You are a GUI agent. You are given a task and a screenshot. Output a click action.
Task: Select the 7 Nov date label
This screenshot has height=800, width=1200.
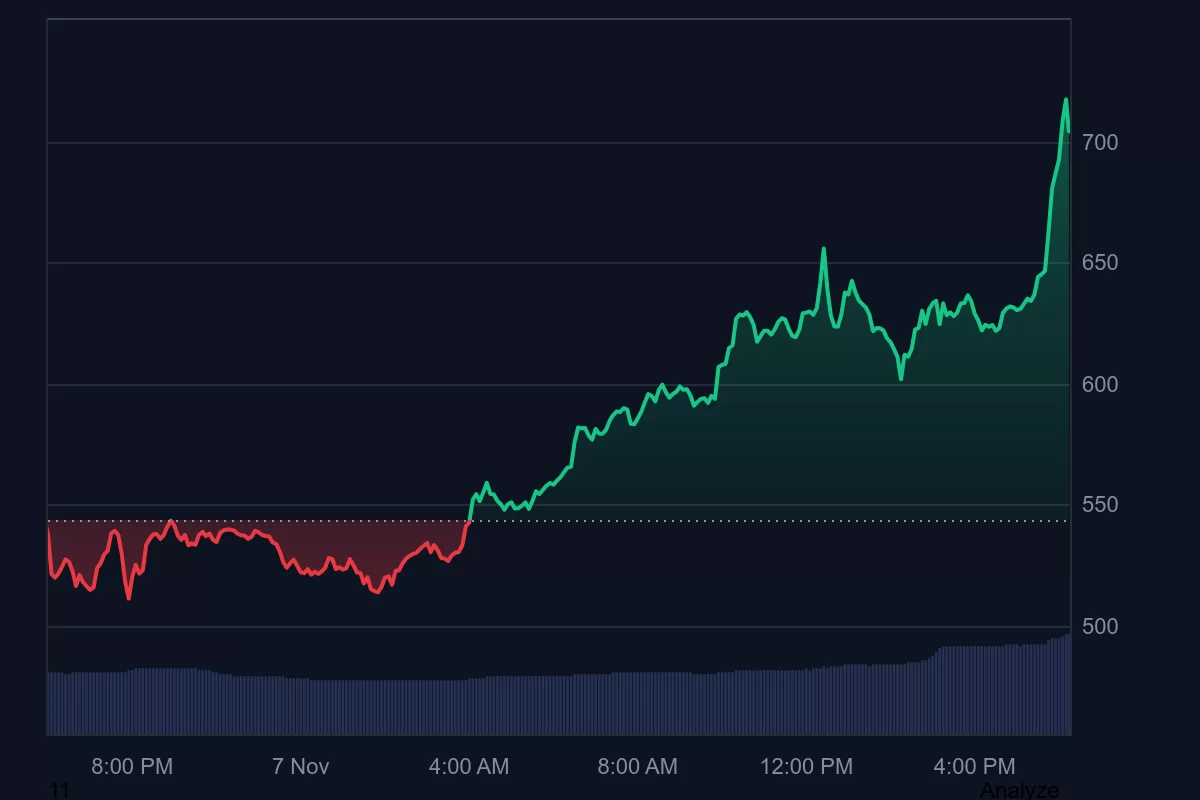click(x=299, y=767)
